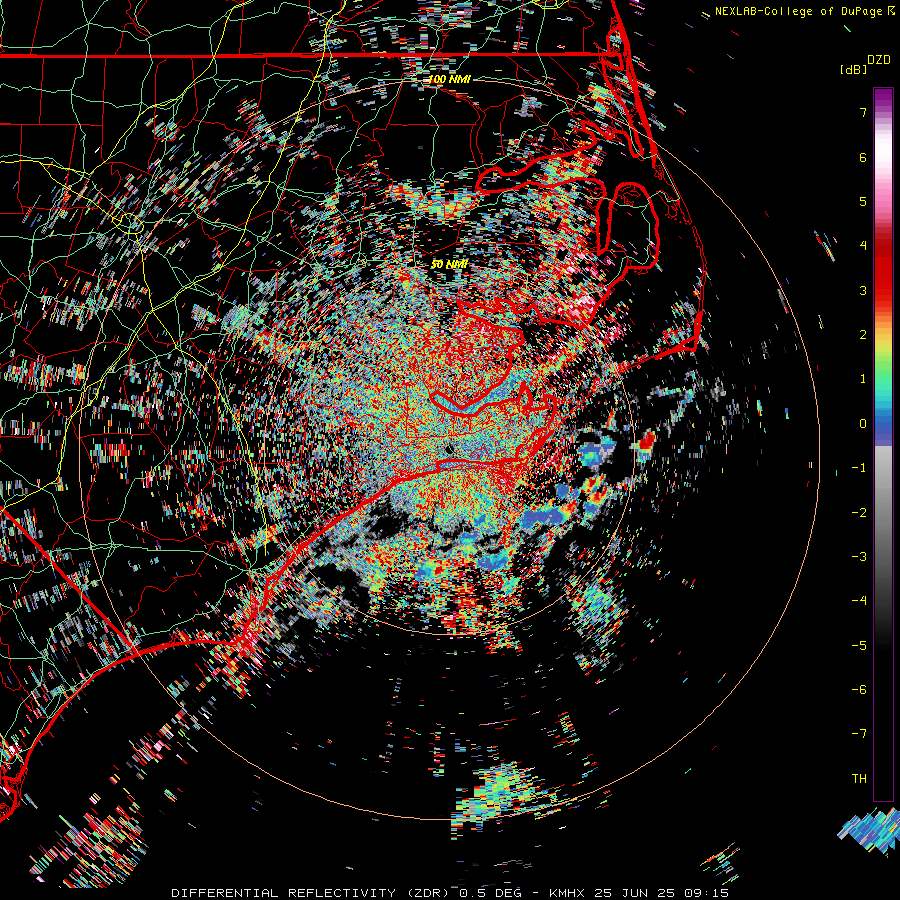Viewport: 900px width, 900px height.
Task: Click the ZDR color scale bar
Action: point(883,444)
